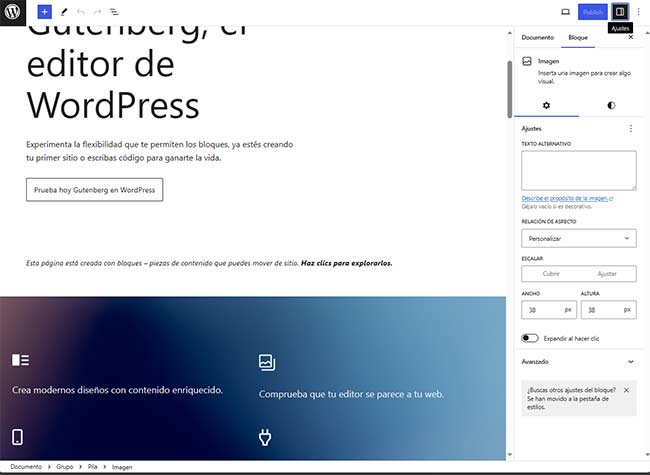Select Grupo in the breadcrumb
Image resolution: width=650 pixels, height=475 pixels.
point(65,467)
